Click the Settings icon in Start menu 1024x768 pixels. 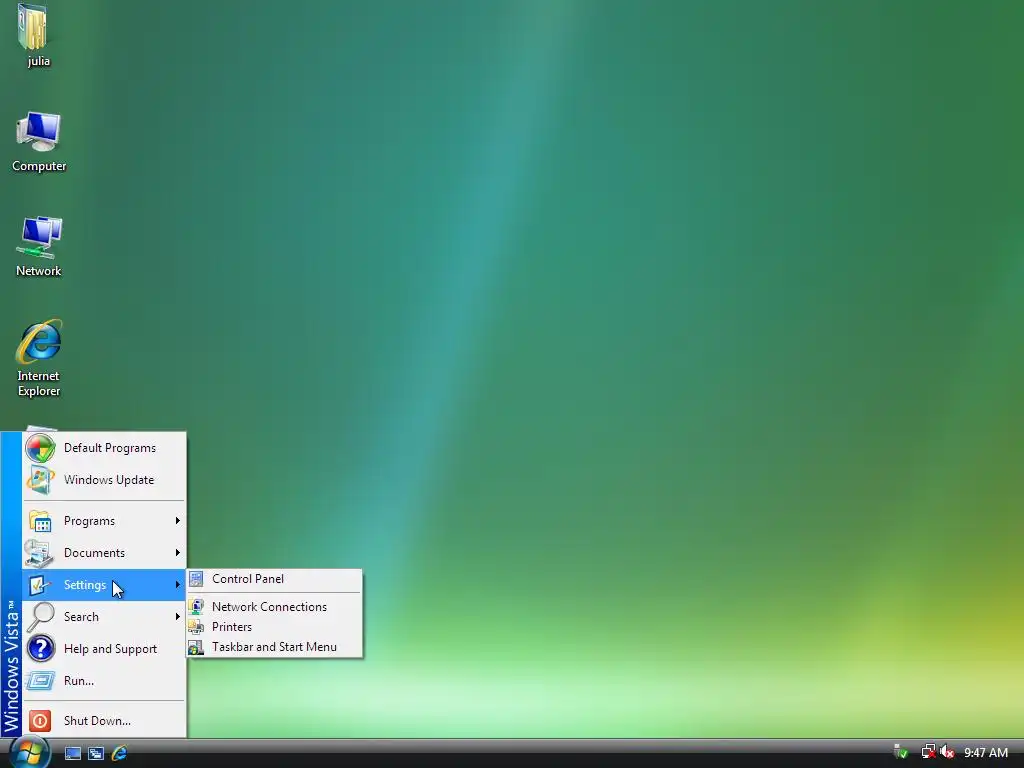point(39,585)
